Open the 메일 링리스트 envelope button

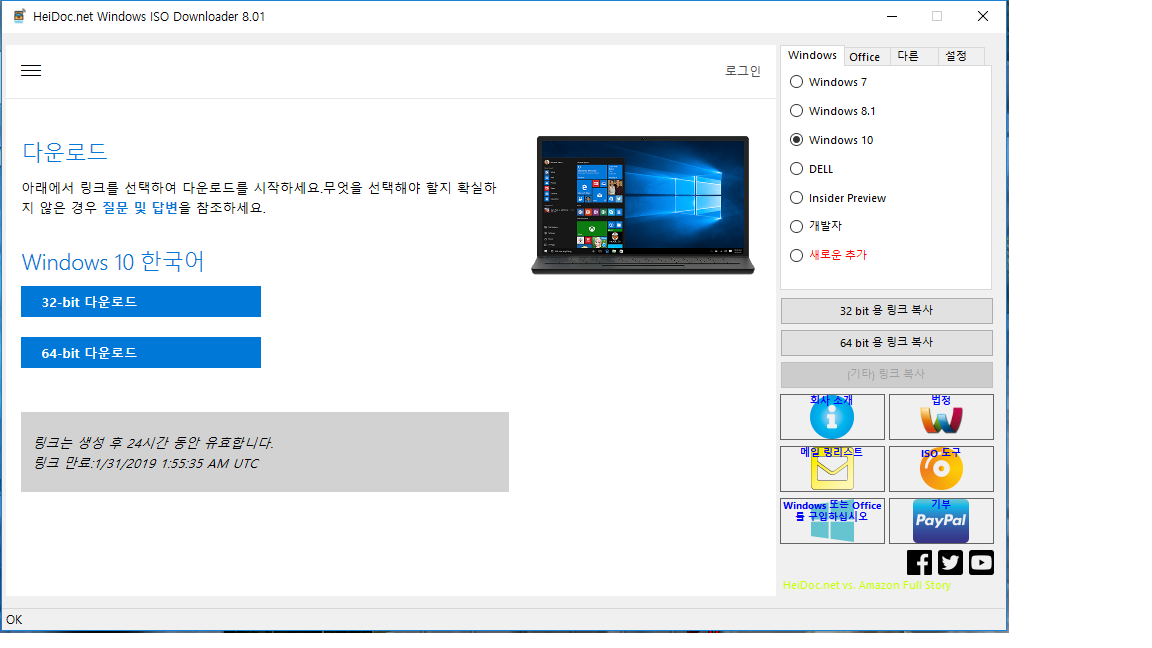[x=832, y=469]
